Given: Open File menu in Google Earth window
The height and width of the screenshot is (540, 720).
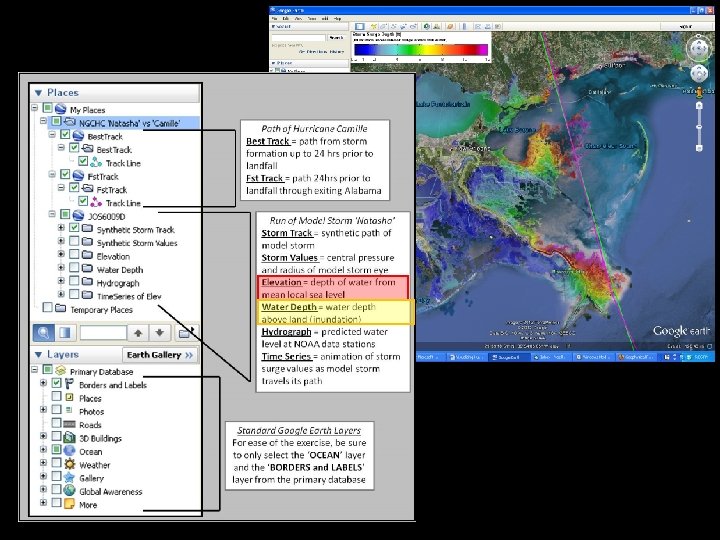Looking at the screenshot, I should coord(275,19).
